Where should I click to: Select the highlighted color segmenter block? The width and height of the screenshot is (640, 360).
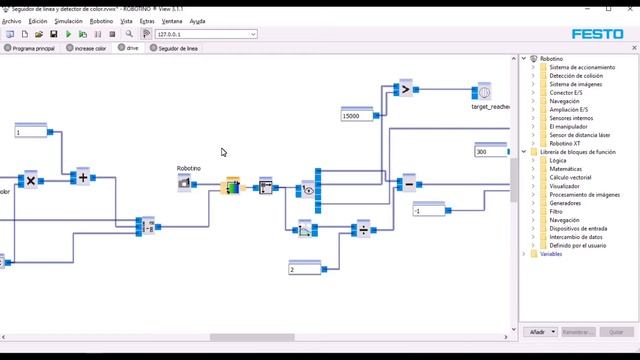click(233, 187)
